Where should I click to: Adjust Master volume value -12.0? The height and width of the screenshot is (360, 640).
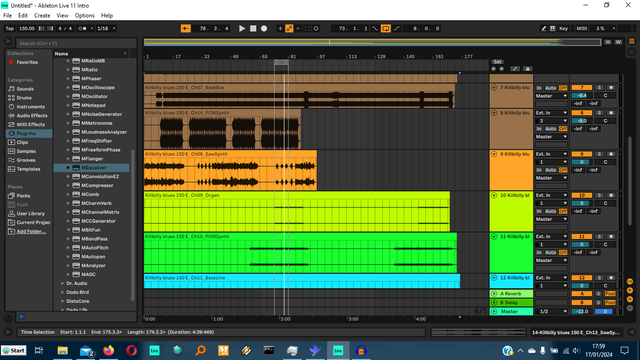click(582, 311)
